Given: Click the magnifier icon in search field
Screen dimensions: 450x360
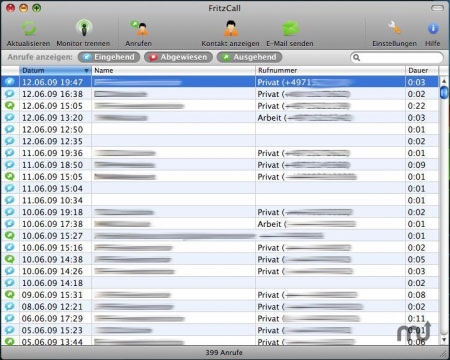Looking at the screenshot, I should 356,57.
